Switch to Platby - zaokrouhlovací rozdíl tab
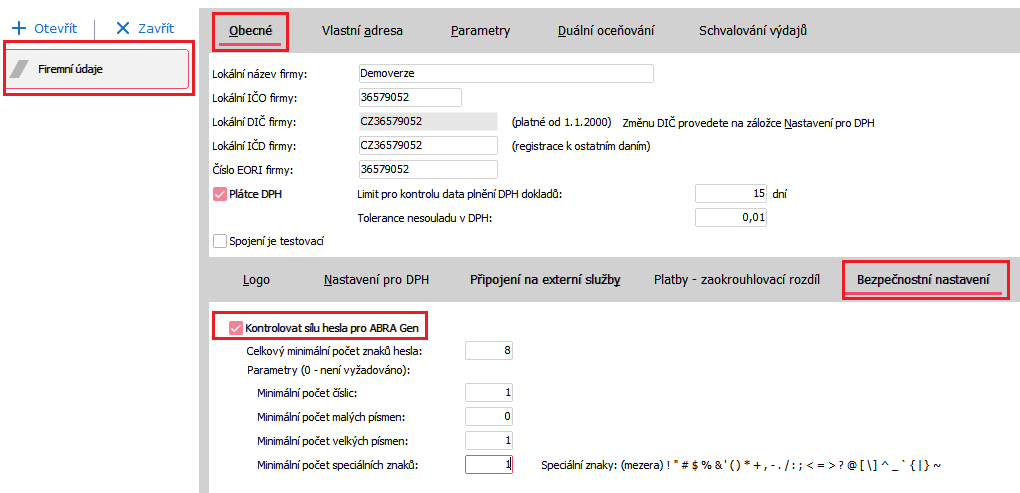This screenshot has width=1020, height=493. (736, 280)
